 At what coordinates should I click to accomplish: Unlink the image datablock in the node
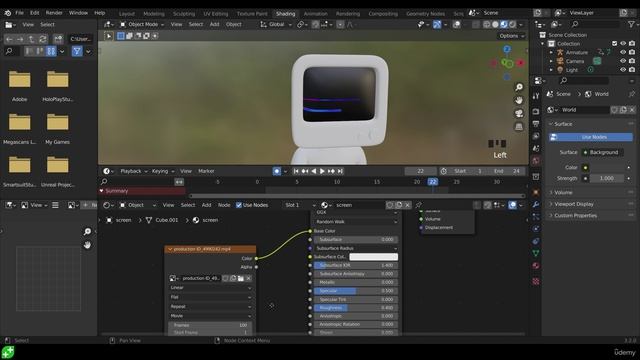pyautogui.click(x=249, y=278)
